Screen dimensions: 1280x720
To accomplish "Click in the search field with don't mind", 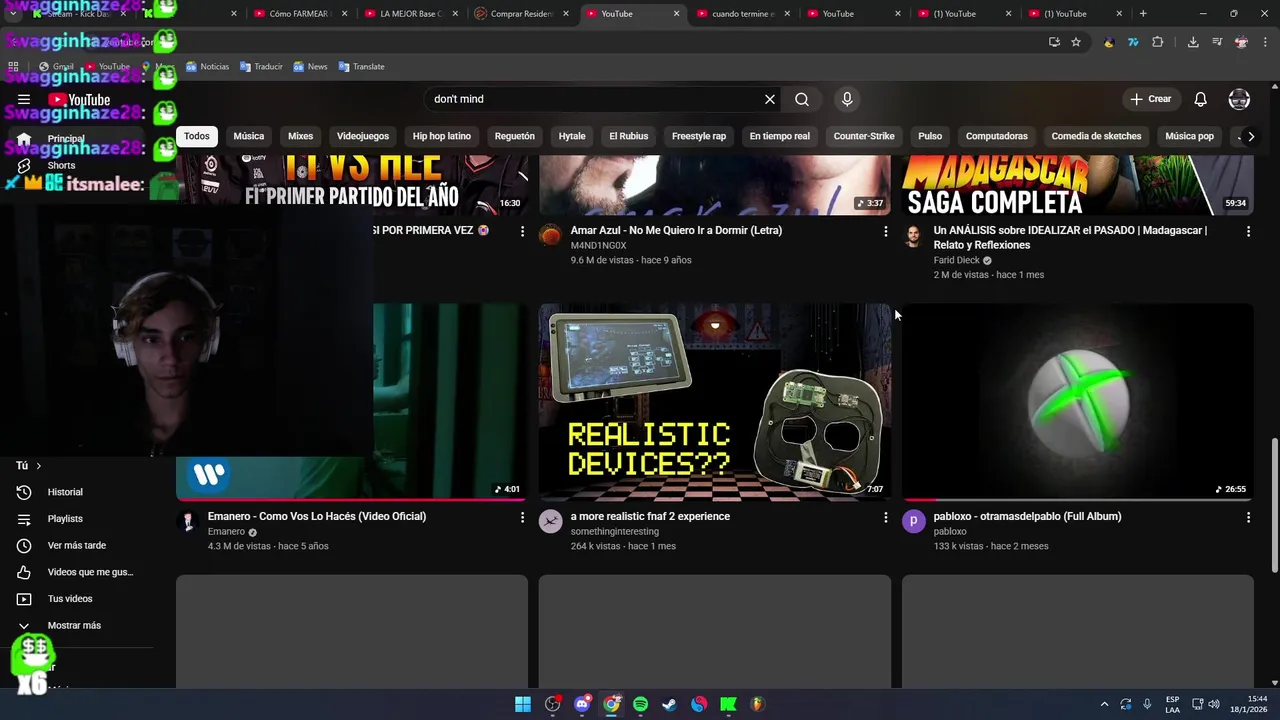I will click(x=594, y=99).
